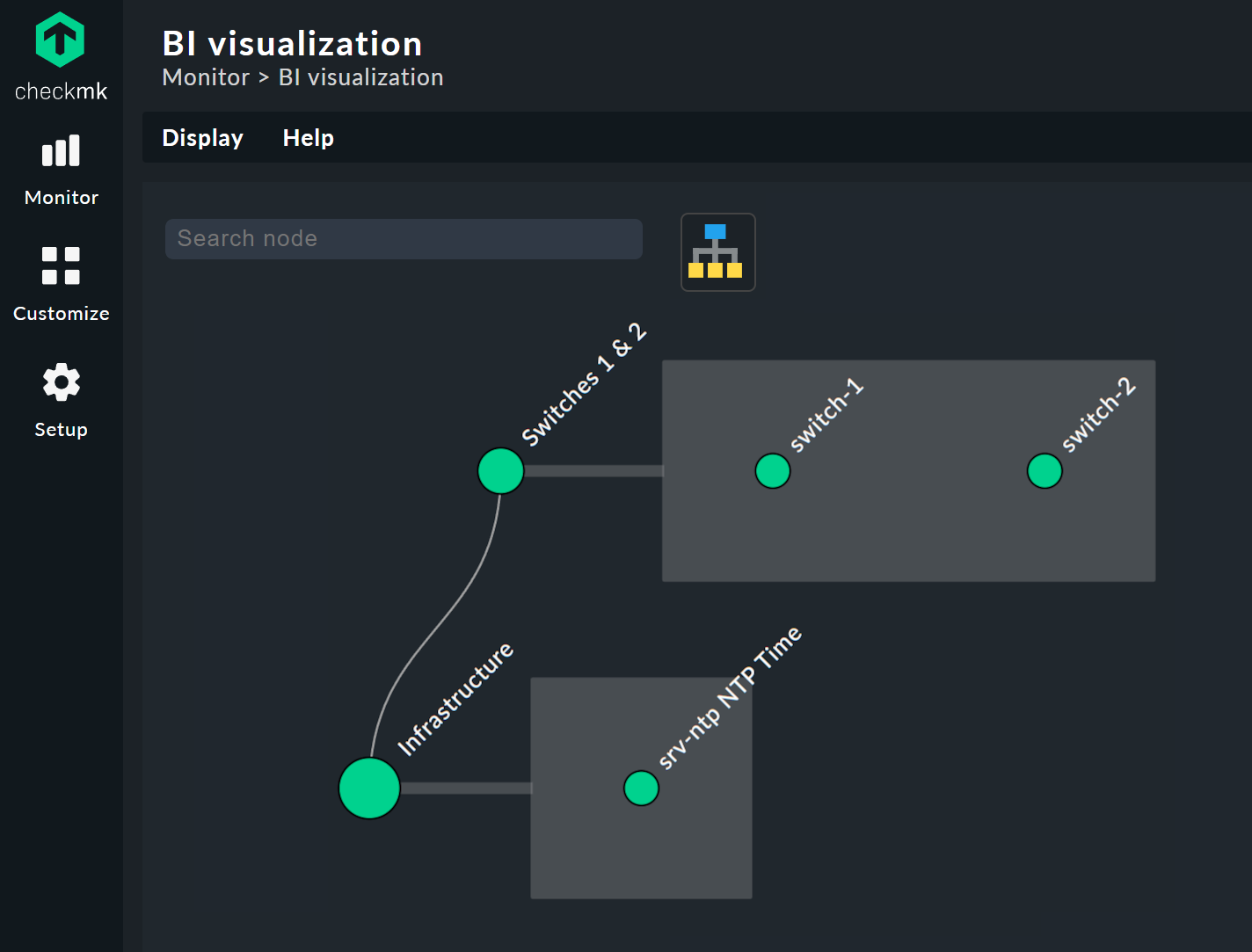Viewport: 1252px width, 952px height.
Task: Select the Customize sidebar icon
Action: click(x=60, y=266)
